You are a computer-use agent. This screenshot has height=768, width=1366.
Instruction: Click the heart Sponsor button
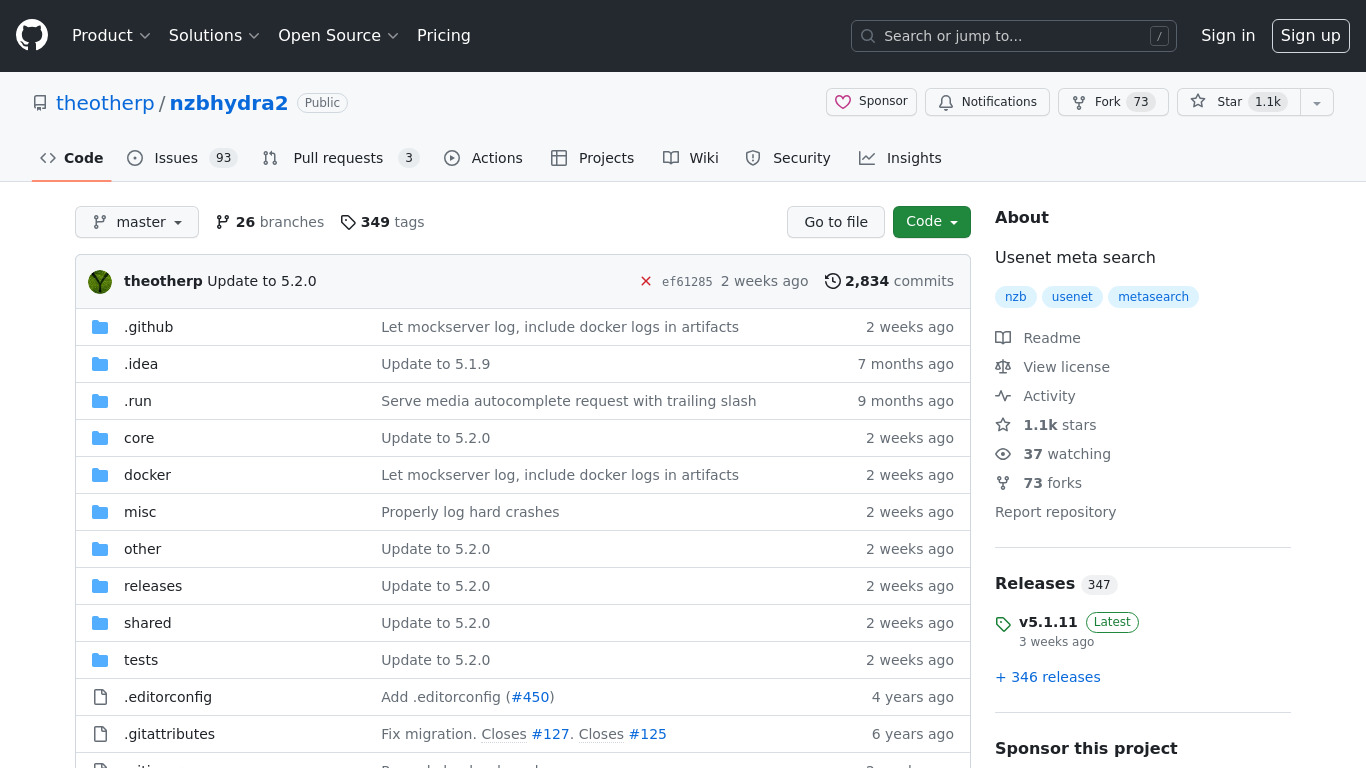[x=871, y=102]
